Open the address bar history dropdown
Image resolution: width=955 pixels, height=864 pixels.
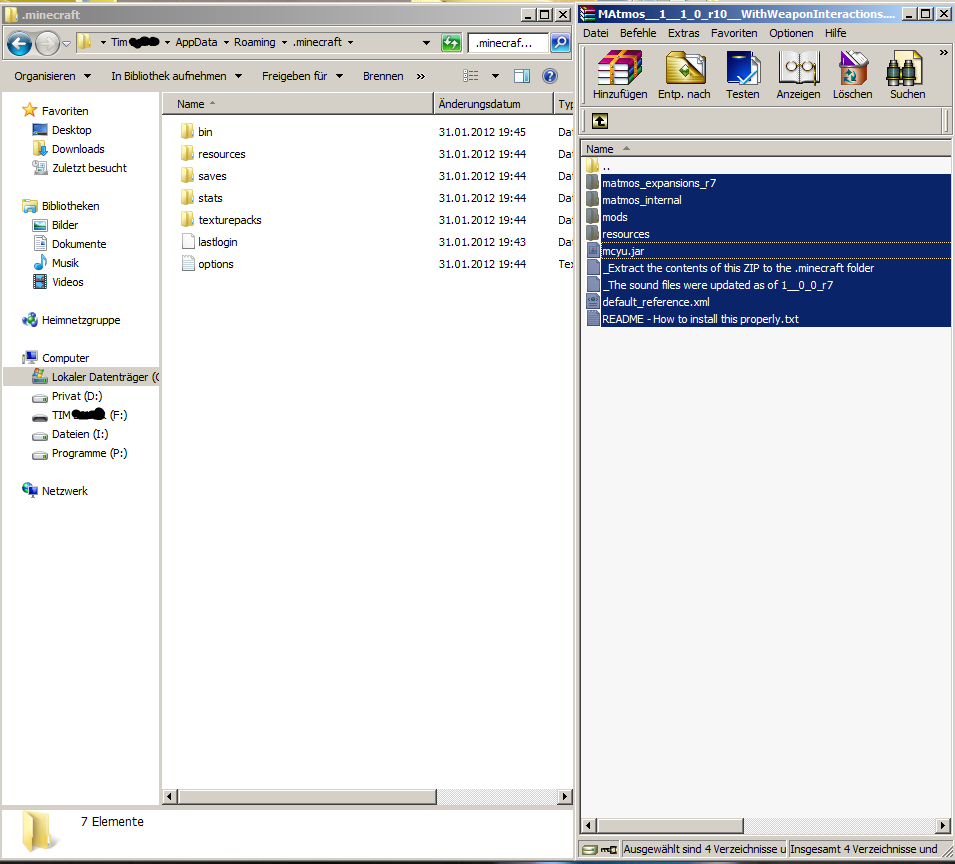(426, 43)
